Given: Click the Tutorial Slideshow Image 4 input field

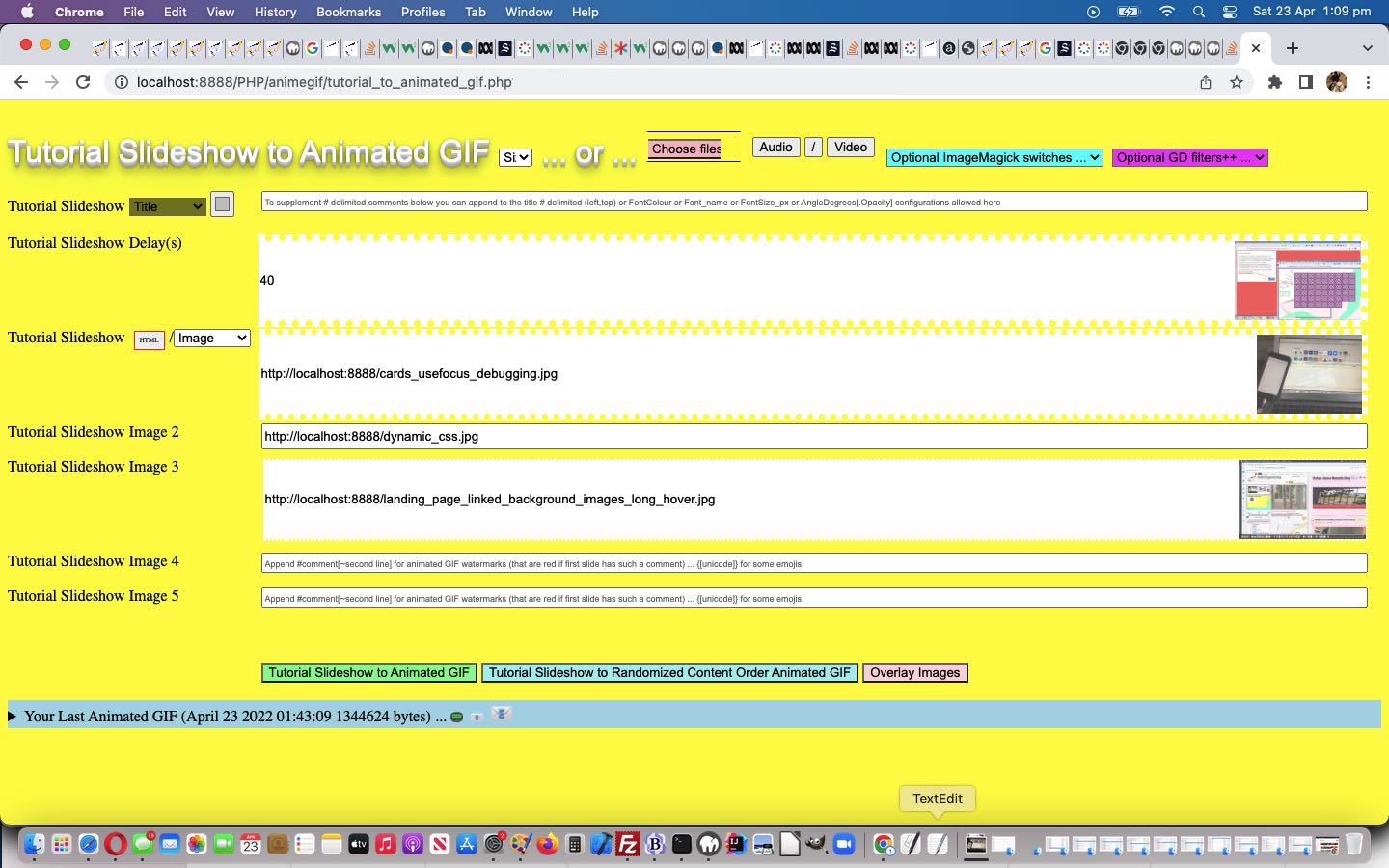Looking at the screenshot, I should point(813,563).
